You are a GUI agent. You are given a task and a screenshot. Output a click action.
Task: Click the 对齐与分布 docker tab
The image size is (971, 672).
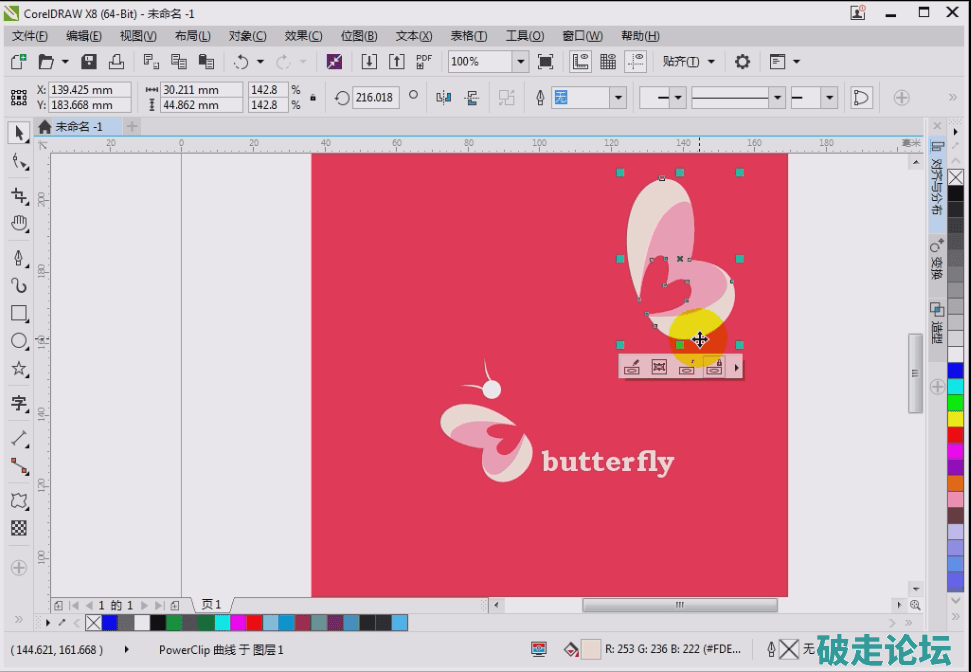pos(937,182)
